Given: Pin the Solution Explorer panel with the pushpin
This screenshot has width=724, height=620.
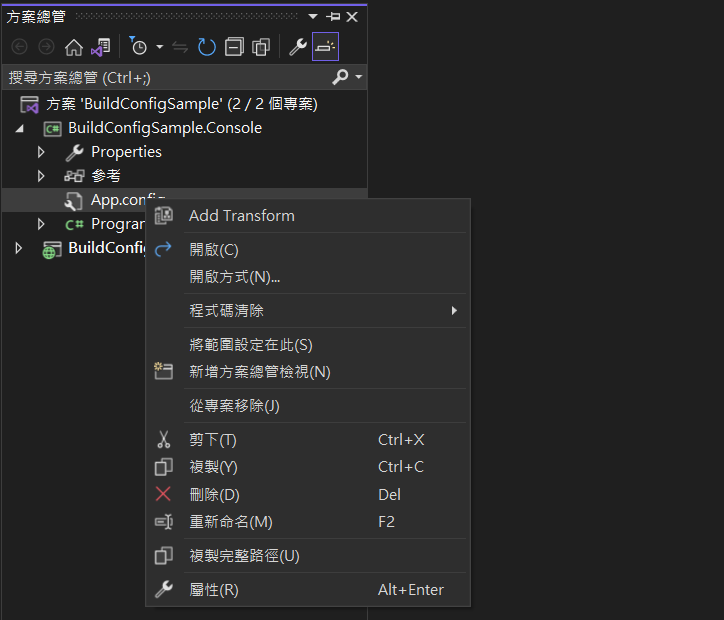Looking at the screenshot, I should 333,17.
